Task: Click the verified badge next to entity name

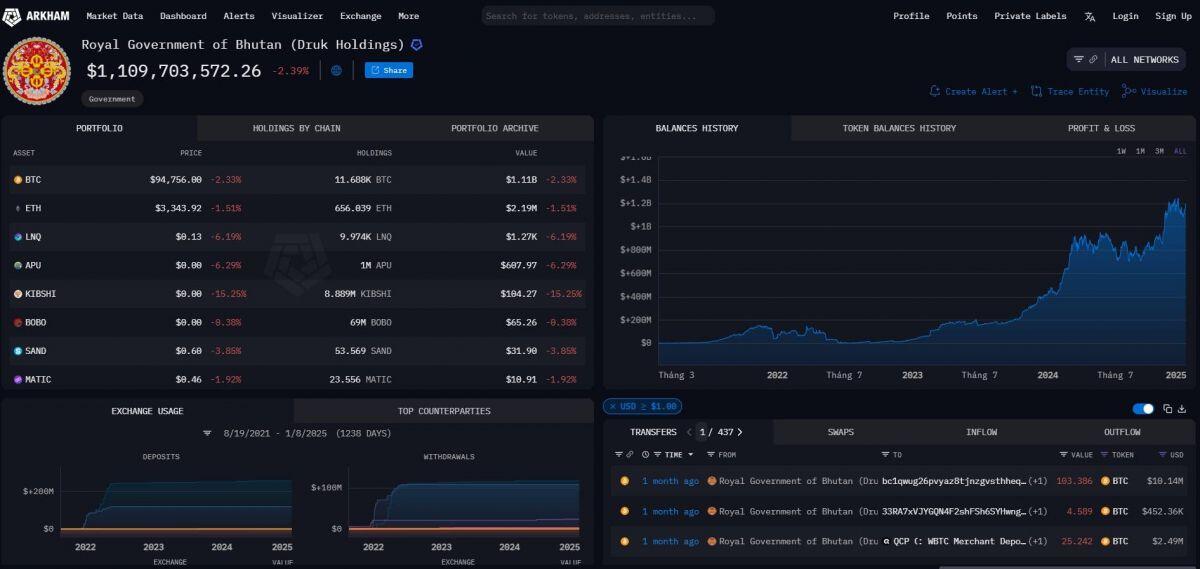Action: [x=416, y=45]
